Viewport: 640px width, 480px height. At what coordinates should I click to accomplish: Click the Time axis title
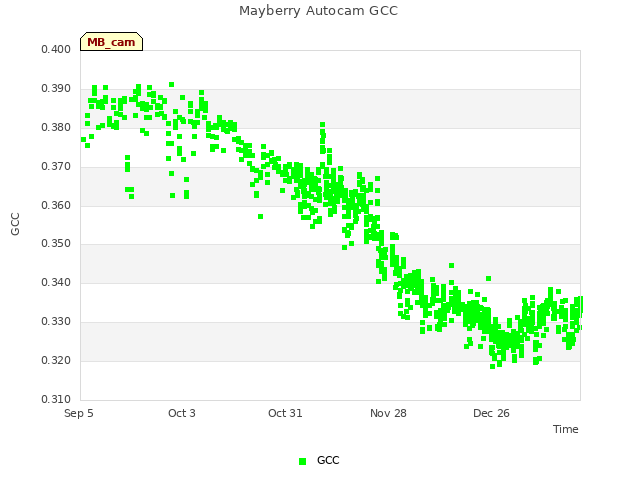click(566, 429)
